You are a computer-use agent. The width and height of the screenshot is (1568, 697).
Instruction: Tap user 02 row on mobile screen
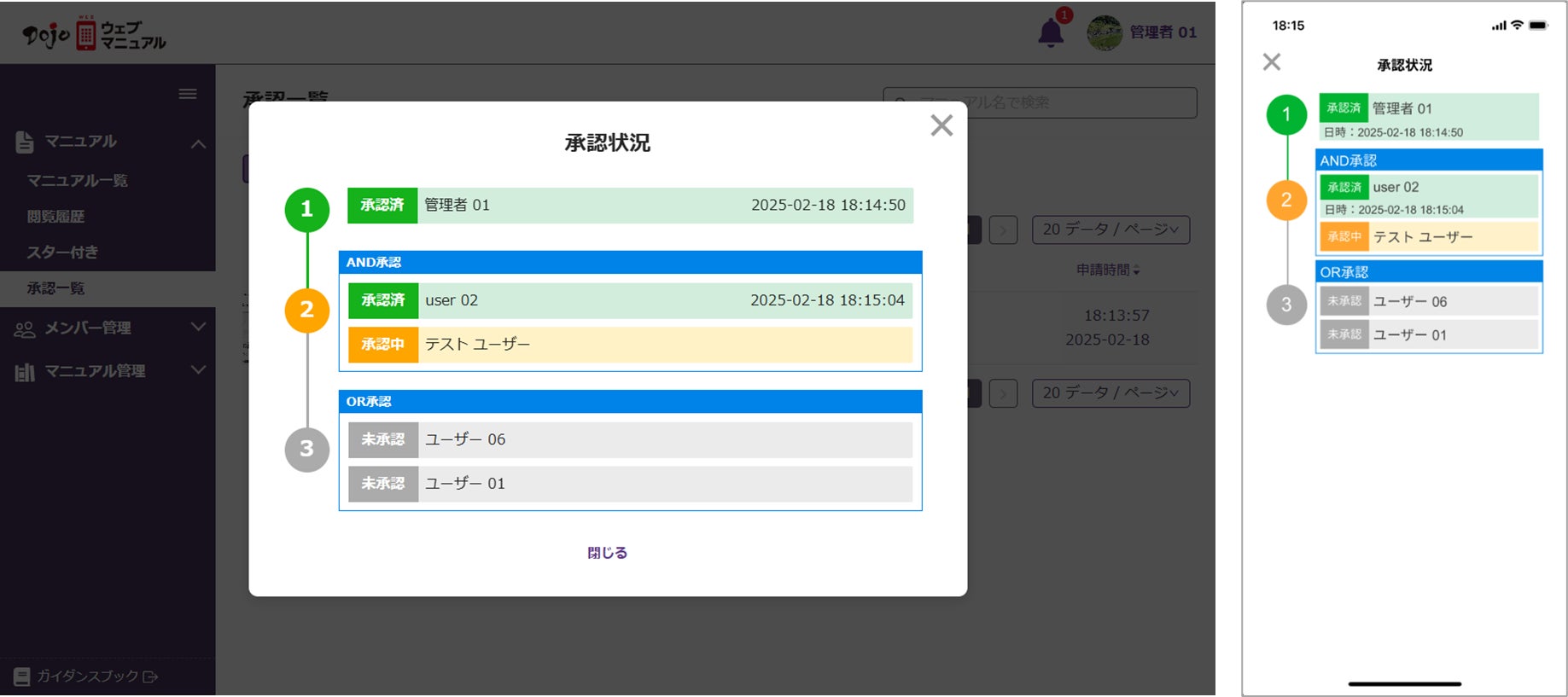[1429, 195]
